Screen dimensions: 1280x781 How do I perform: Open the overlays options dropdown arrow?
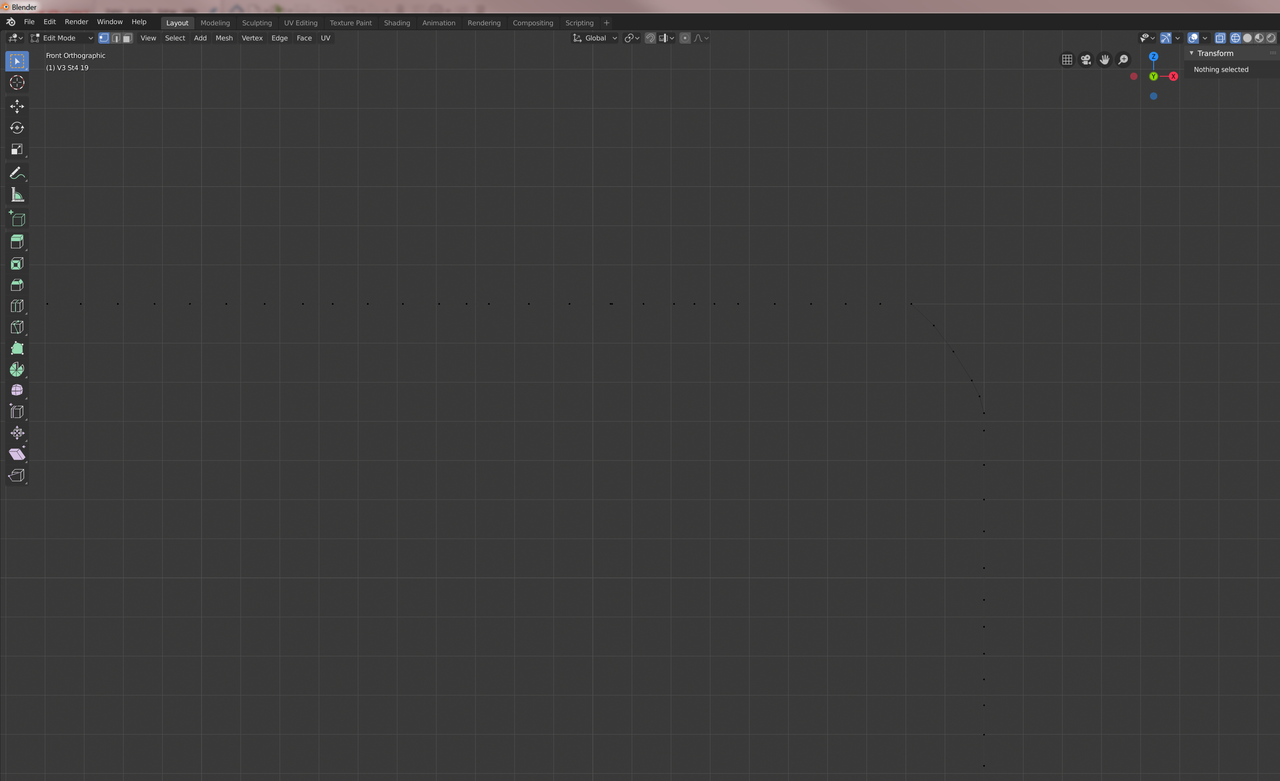(x=1205, y=38)
